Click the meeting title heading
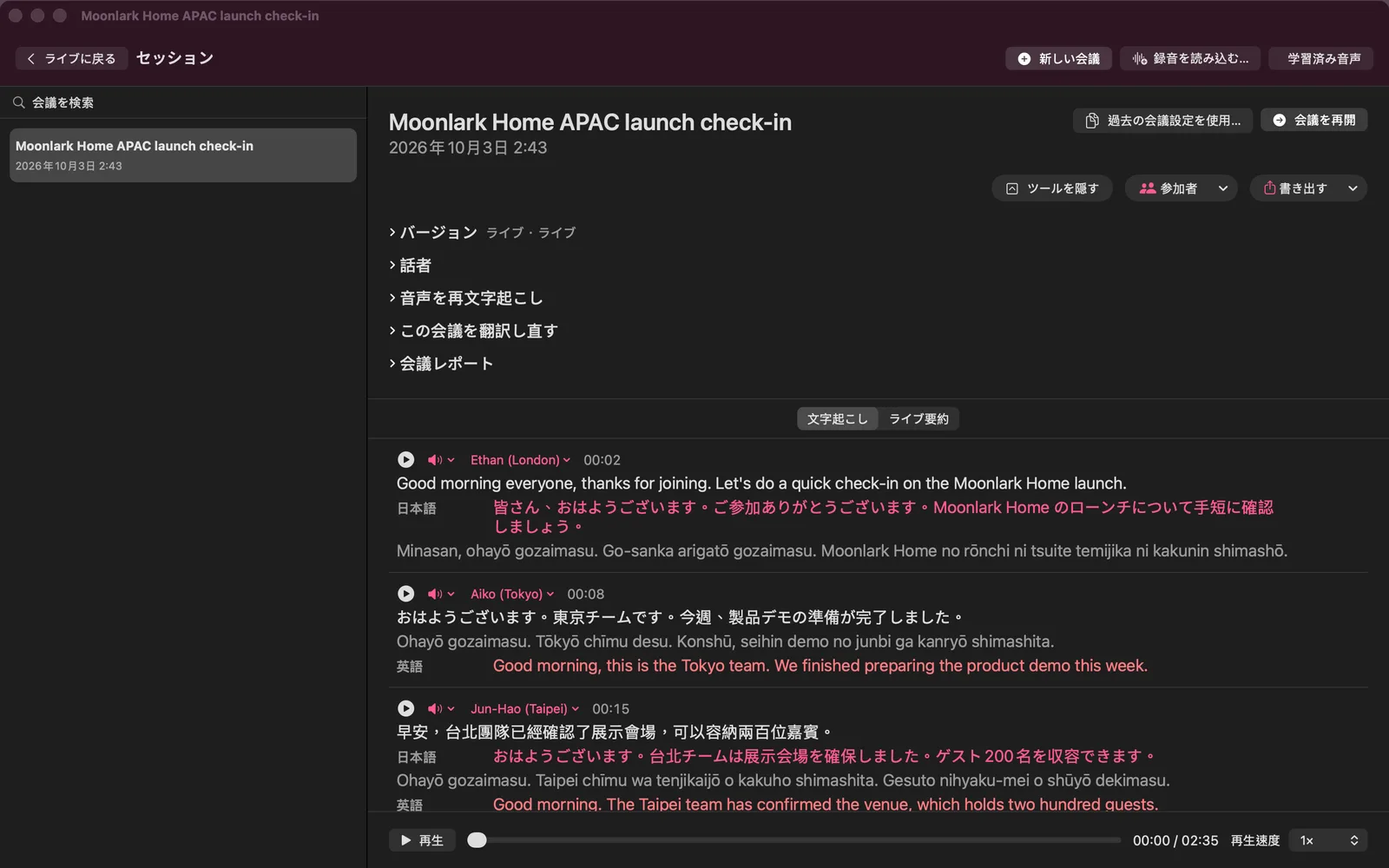 point(590,122)
